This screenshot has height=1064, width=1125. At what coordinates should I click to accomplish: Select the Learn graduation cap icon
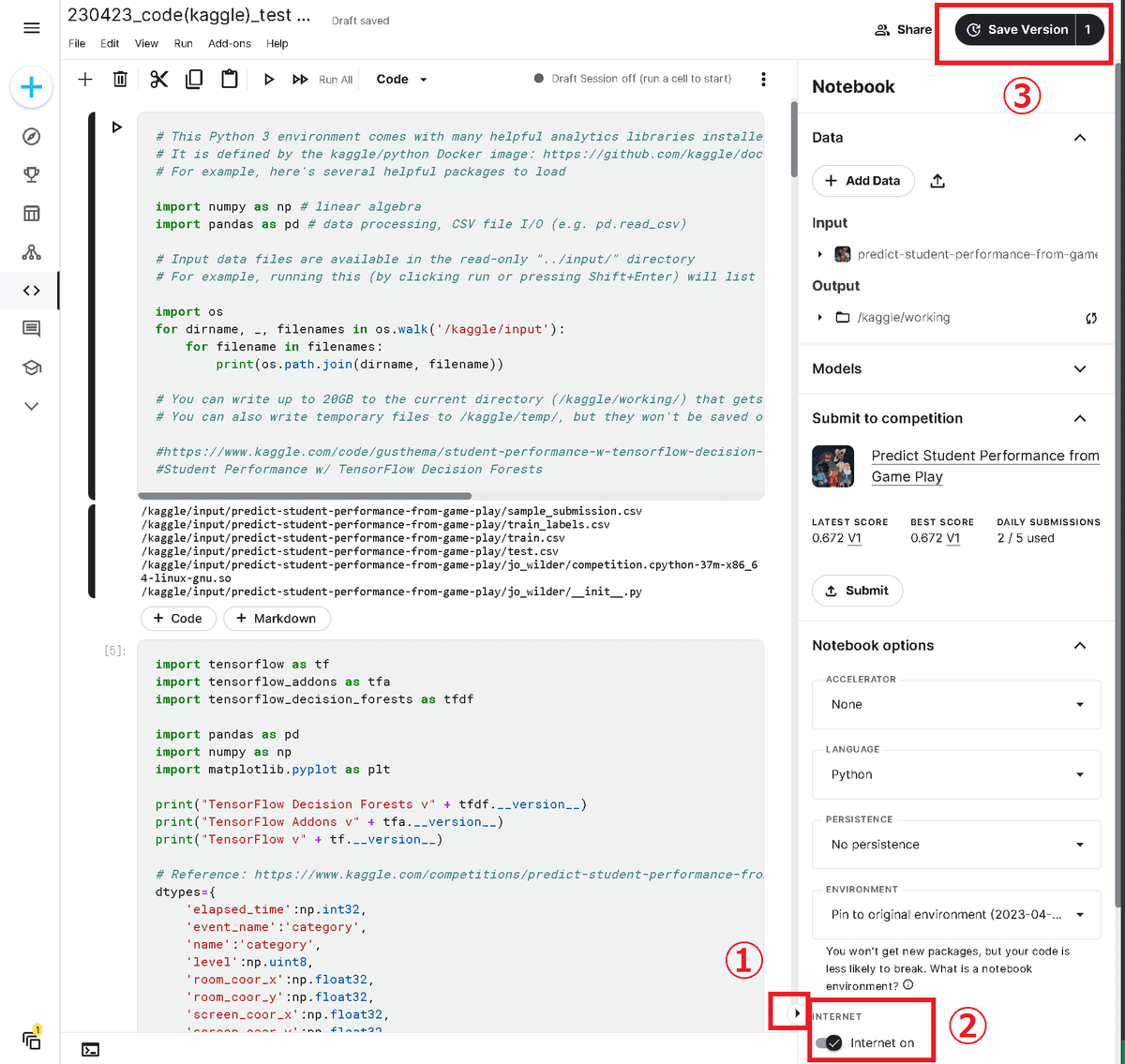click(x=31, y=367)
